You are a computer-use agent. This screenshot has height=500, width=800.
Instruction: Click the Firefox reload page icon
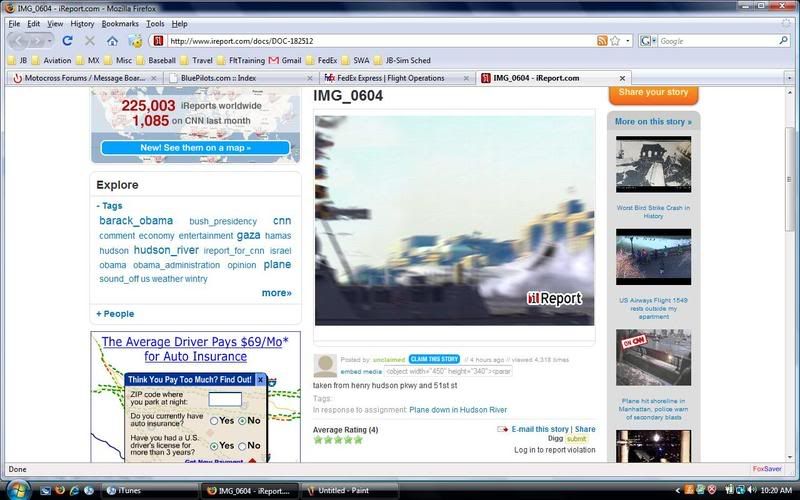point(68,41)
